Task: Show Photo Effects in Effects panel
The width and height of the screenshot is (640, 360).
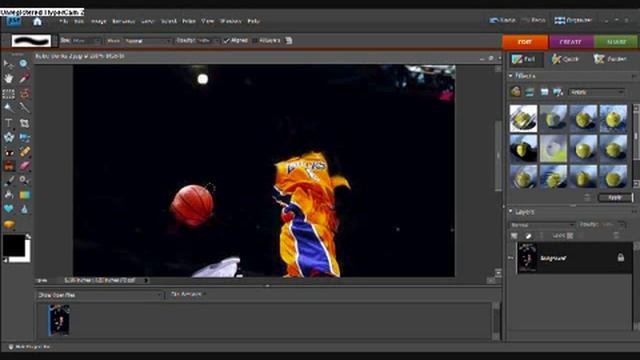Action: coord(544,92)
